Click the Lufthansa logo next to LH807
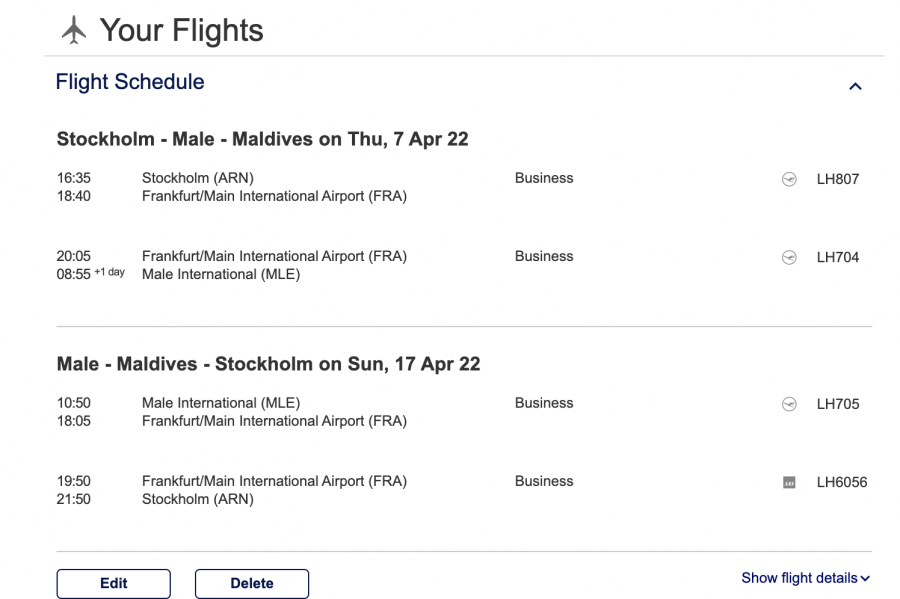The width and height of the screenshot is (900, 599). 789,180
